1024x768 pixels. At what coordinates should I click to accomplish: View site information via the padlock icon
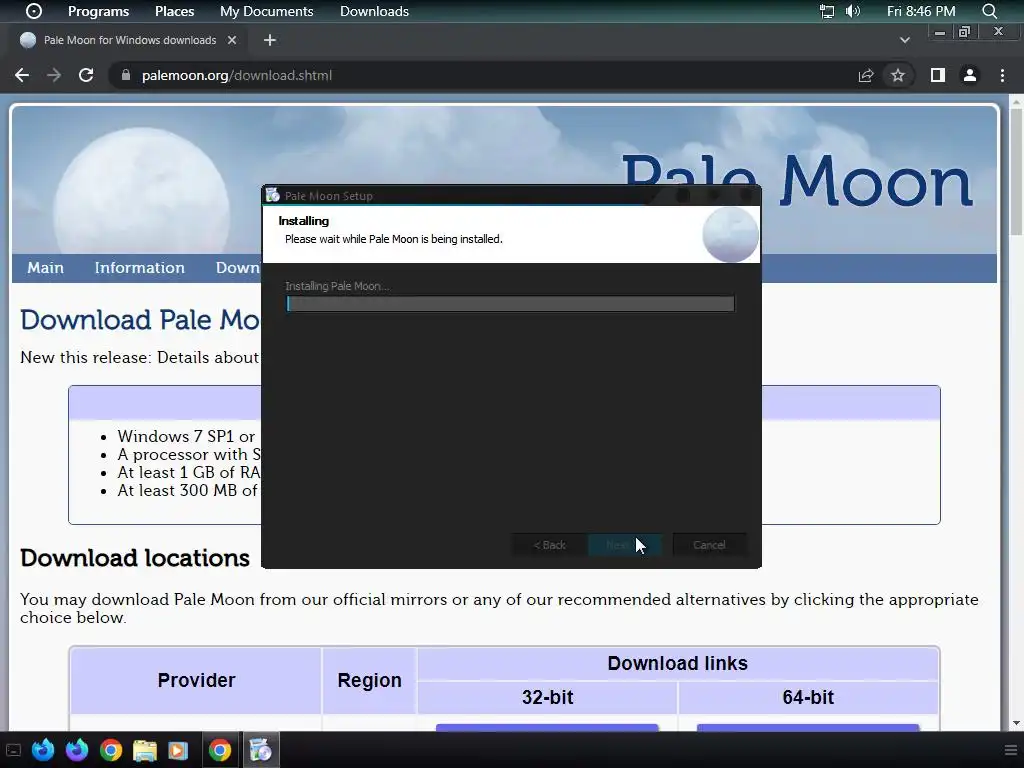125,75
